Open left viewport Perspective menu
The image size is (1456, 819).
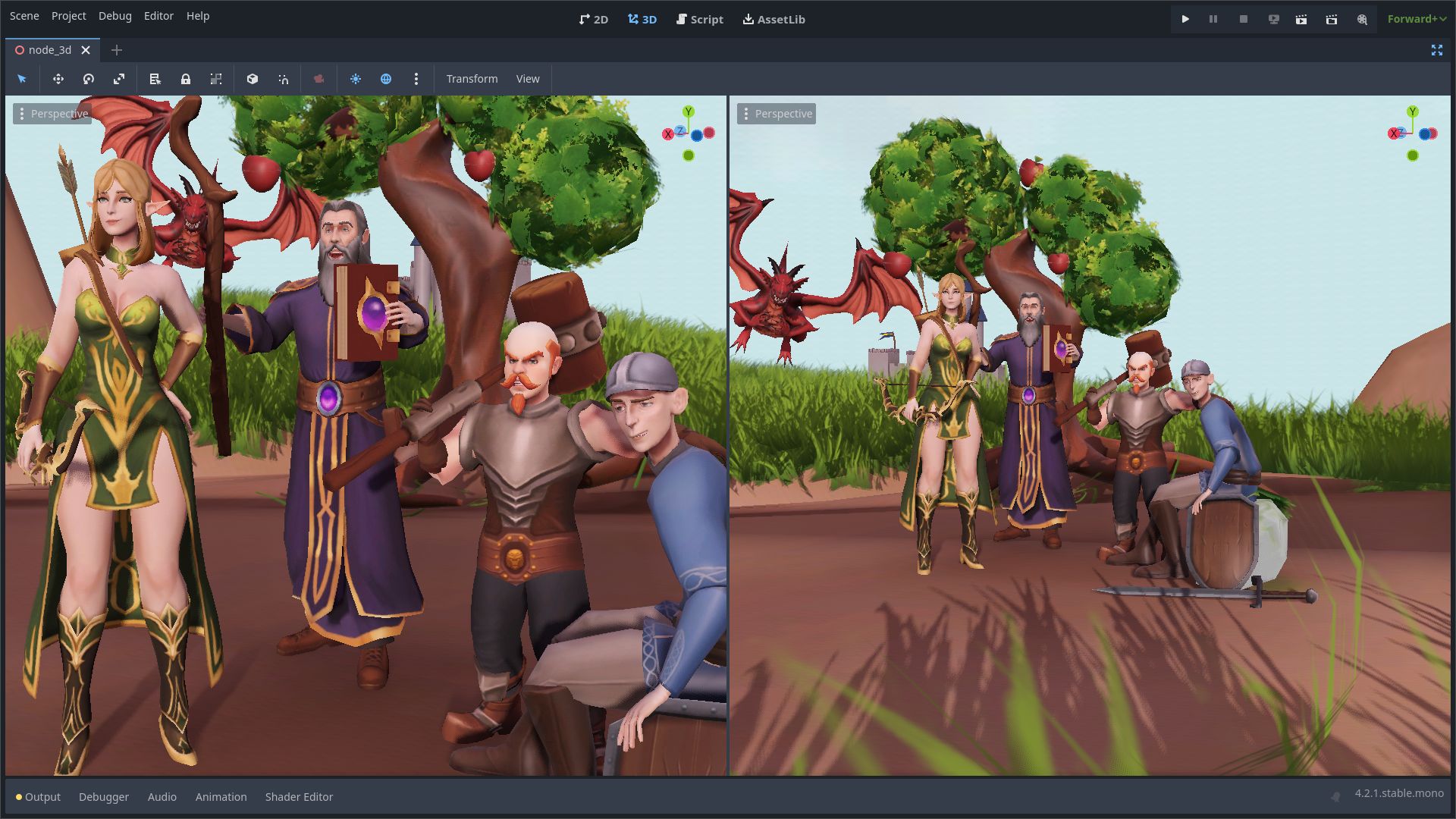click(x=52, y=114)
